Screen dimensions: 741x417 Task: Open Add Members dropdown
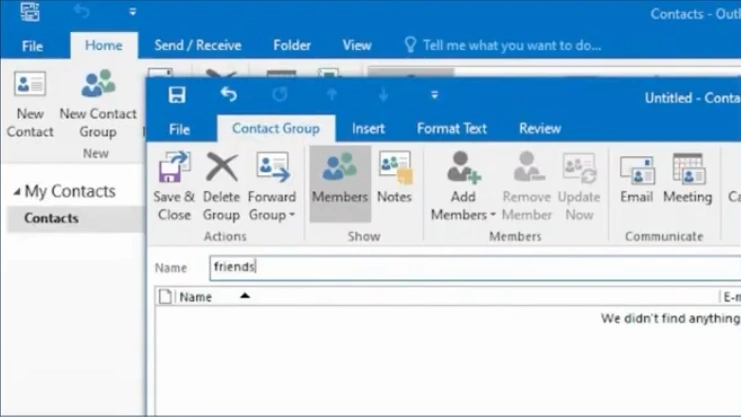(463, 186)
